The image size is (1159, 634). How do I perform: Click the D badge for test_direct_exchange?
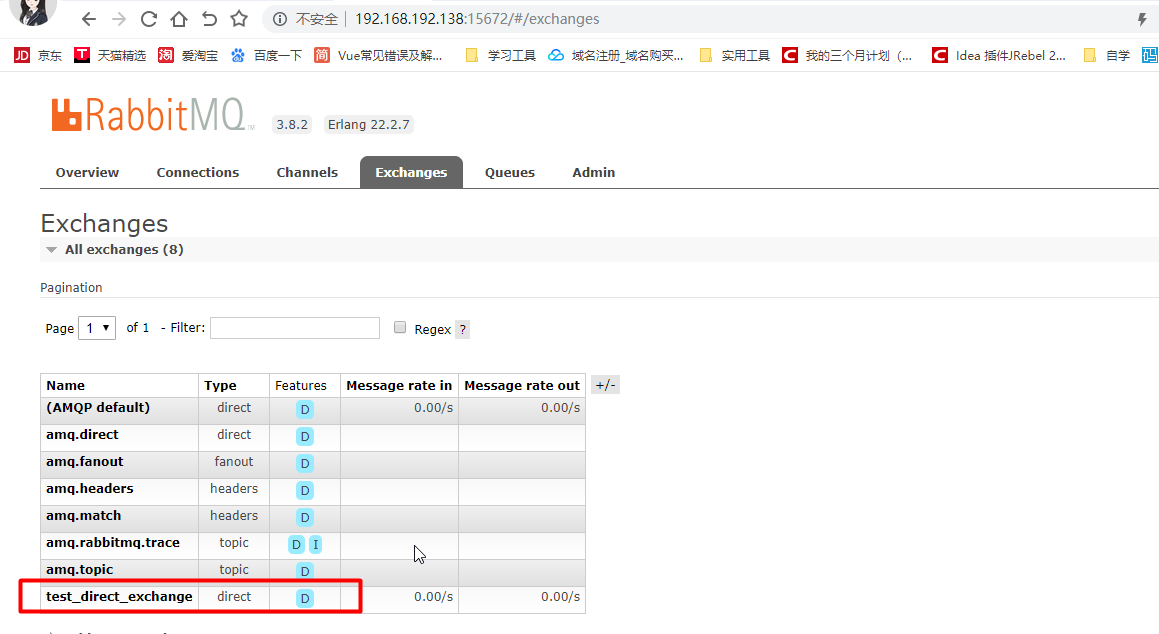point(305,599)
